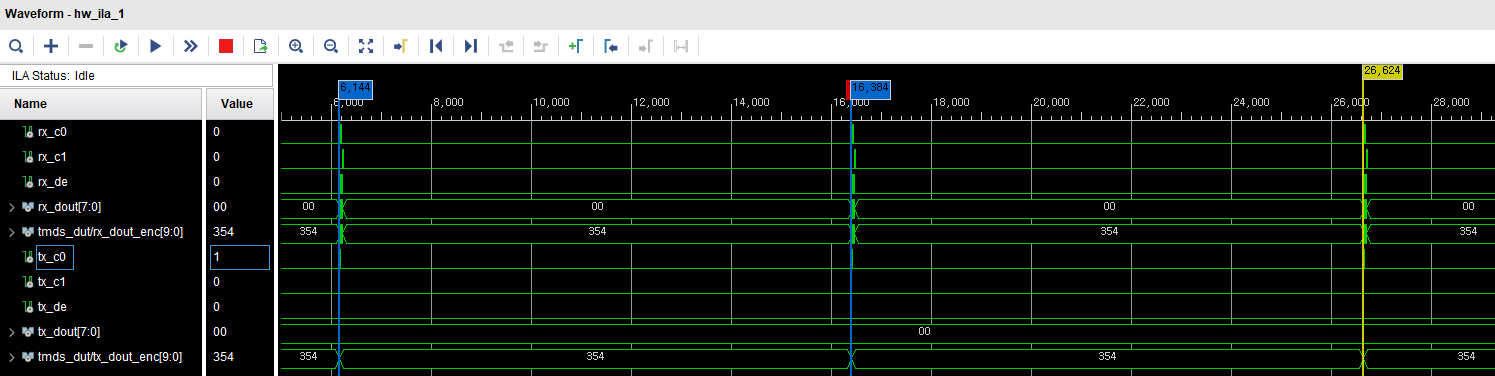1495x376 pixels.
Task: Stop the ILA trigger with the red square icon
Action: (226, 46)
